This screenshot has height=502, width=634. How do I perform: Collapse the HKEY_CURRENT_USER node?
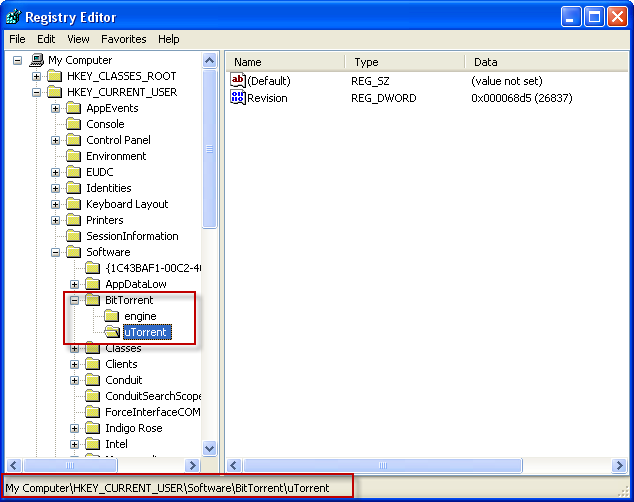pos(36,93)
